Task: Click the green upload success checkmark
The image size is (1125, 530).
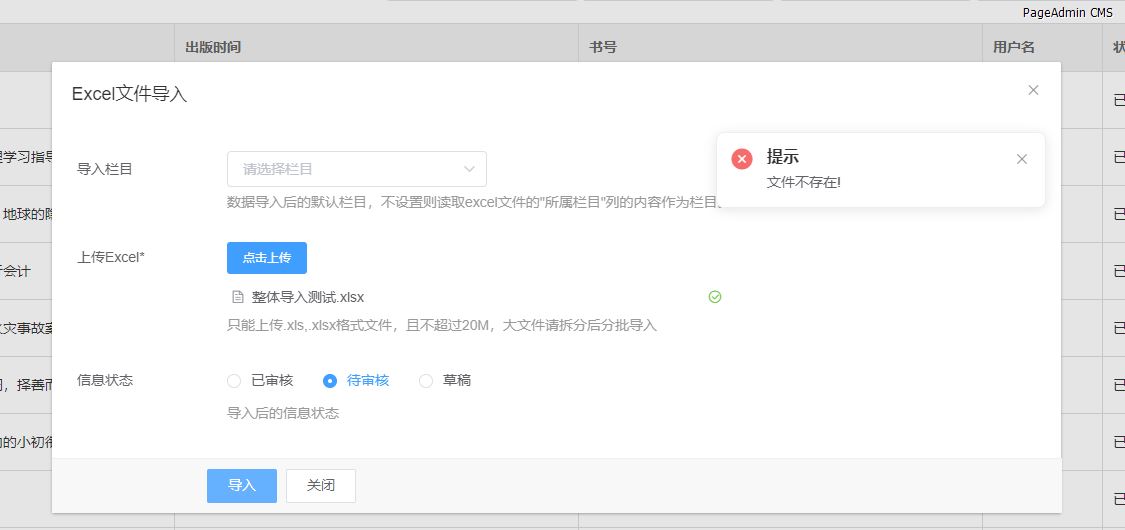Action: (714, 297)
